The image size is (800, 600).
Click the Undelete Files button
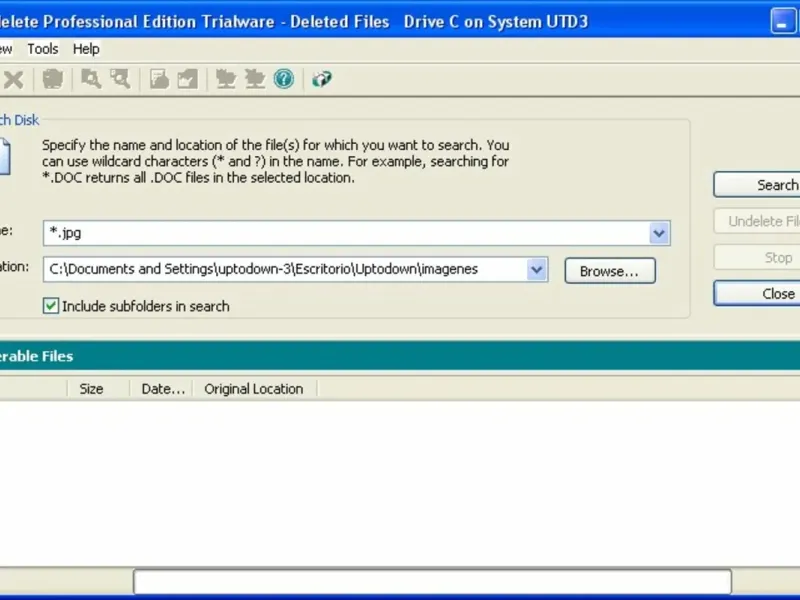pos(757,221)
